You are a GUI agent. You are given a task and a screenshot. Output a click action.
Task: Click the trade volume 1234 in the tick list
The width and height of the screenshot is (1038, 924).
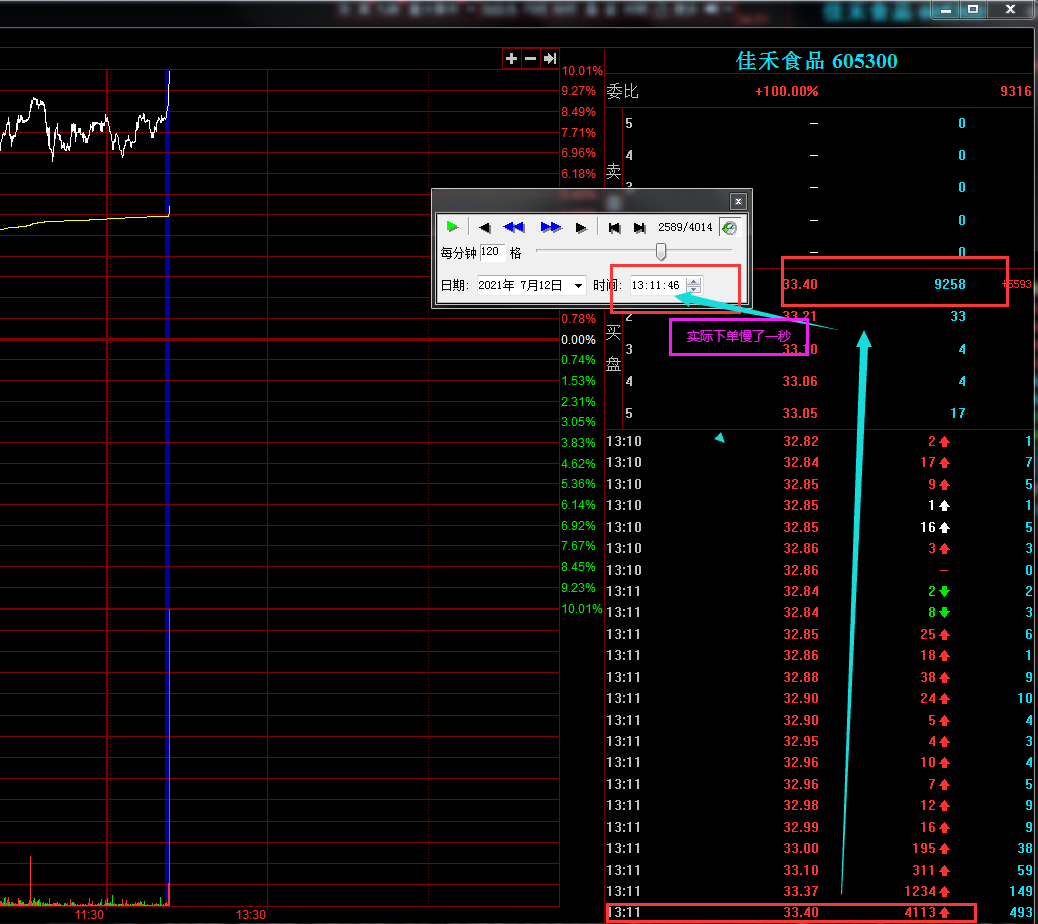920,892
